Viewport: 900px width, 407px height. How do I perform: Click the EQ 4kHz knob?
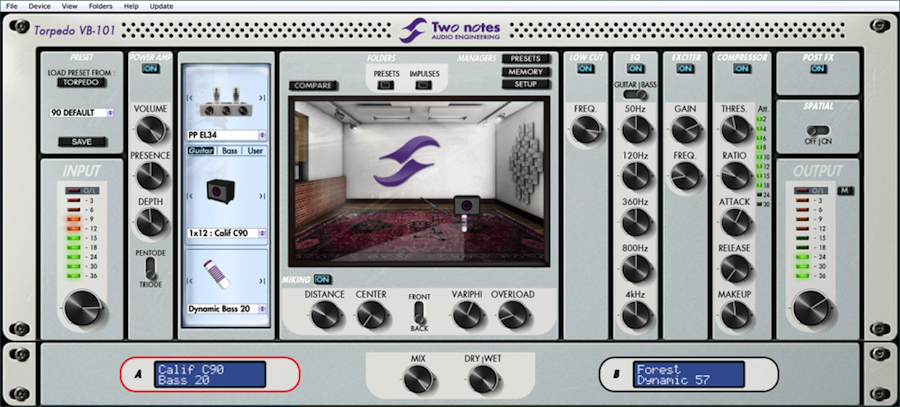coord(635,316)
